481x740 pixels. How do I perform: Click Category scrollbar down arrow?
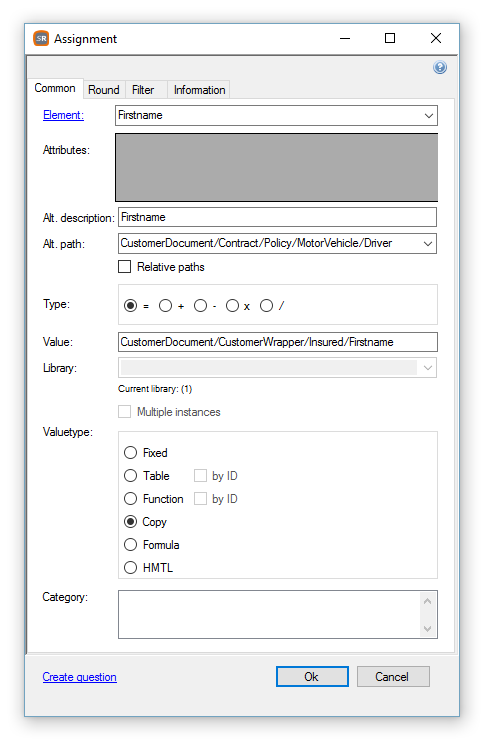[428, 629]
